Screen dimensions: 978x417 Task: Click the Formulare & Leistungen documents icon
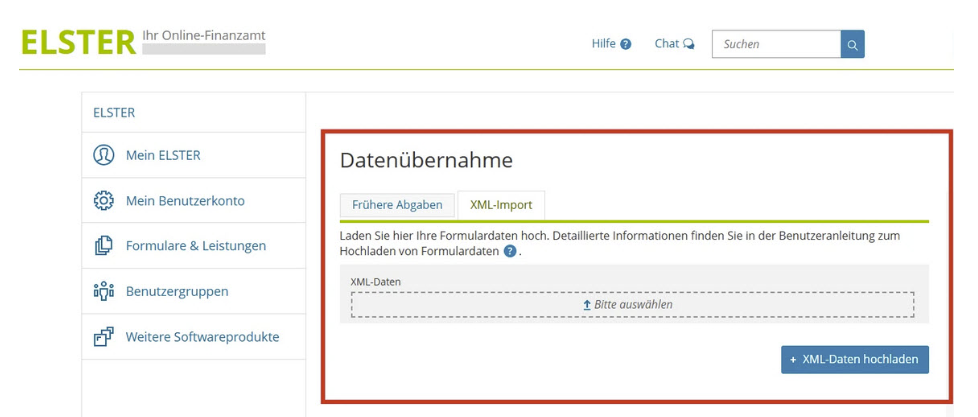tap(104, 246)
